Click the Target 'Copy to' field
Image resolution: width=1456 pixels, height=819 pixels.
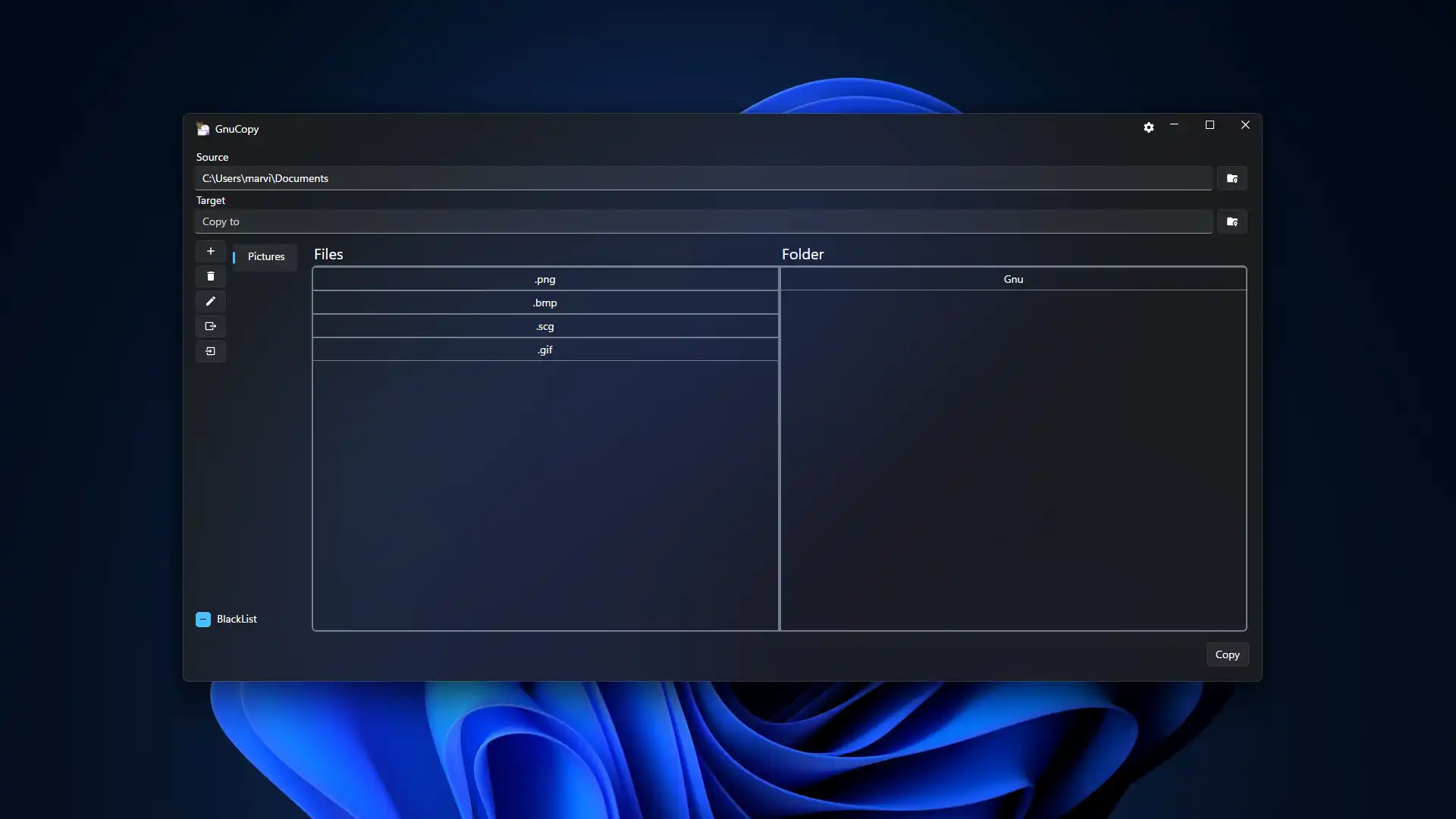(703, 221)
